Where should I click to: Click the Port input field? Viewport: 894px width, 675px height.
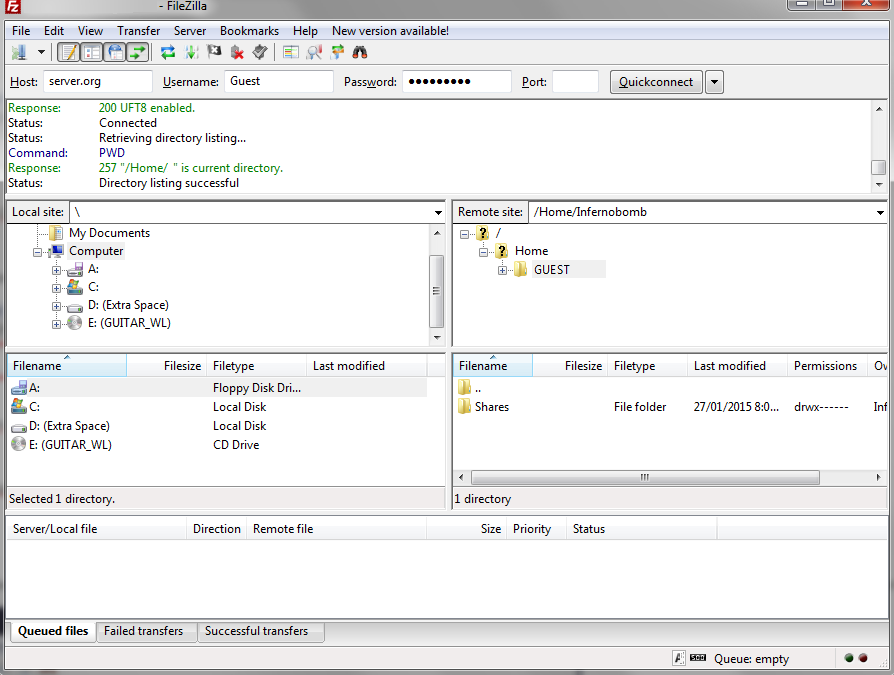click(575, 82)
